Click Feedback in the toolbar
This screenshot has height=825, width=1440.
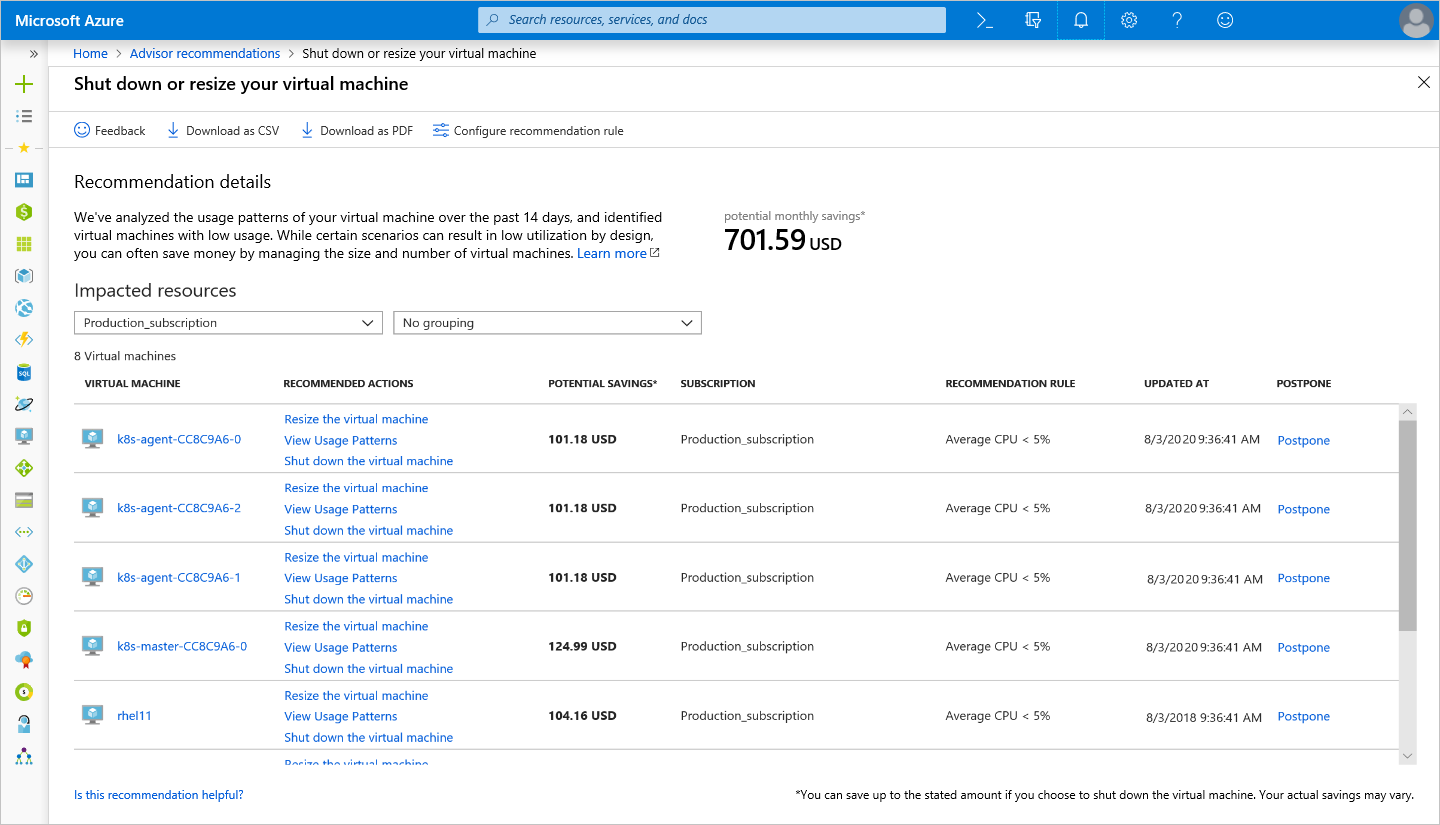point(110,131)
